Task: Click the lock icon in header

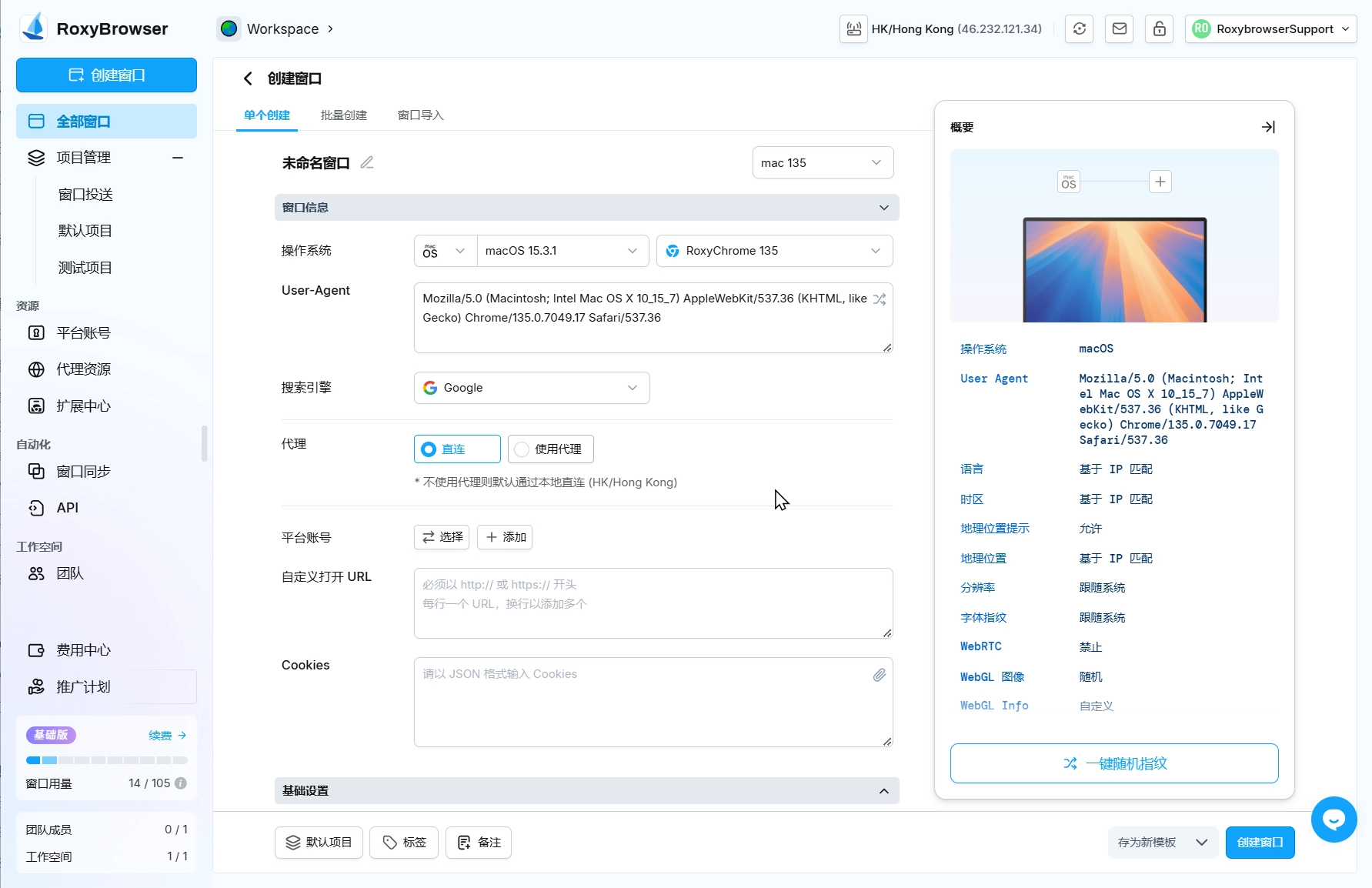Action: pyautogui.click(x=1159, y=29)
